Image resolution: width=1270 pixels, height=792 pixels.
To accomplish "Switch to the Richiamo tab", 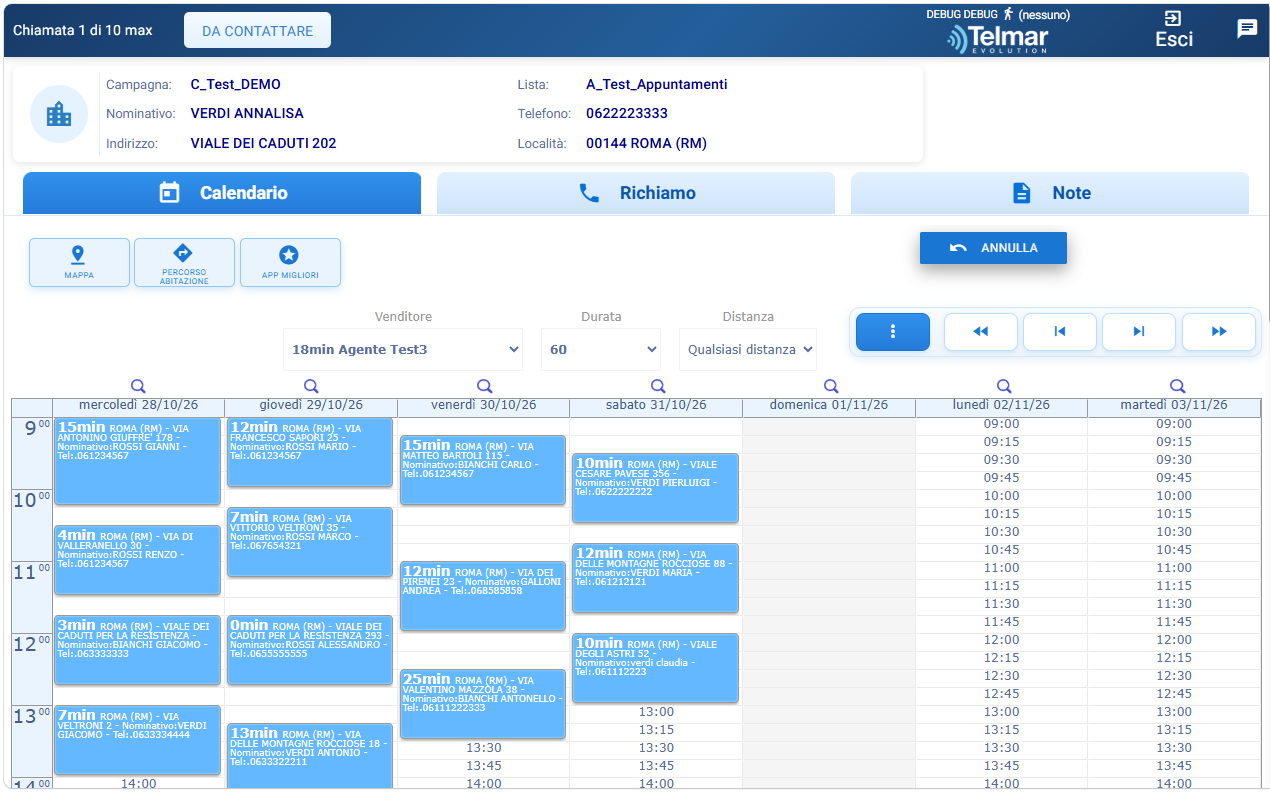I will pos(636,193).
